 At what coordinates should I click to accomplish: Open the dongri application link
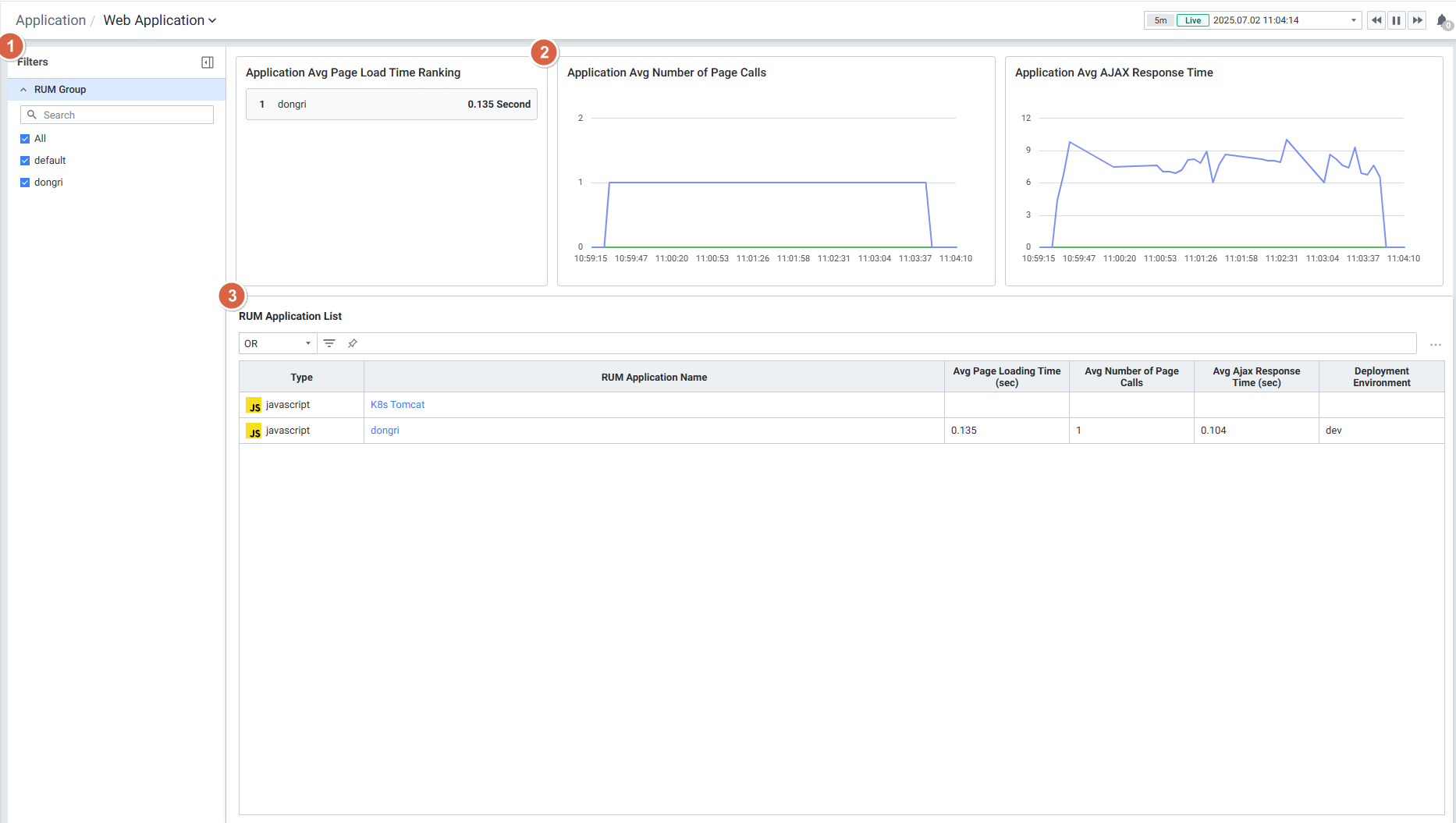(385, 431)
